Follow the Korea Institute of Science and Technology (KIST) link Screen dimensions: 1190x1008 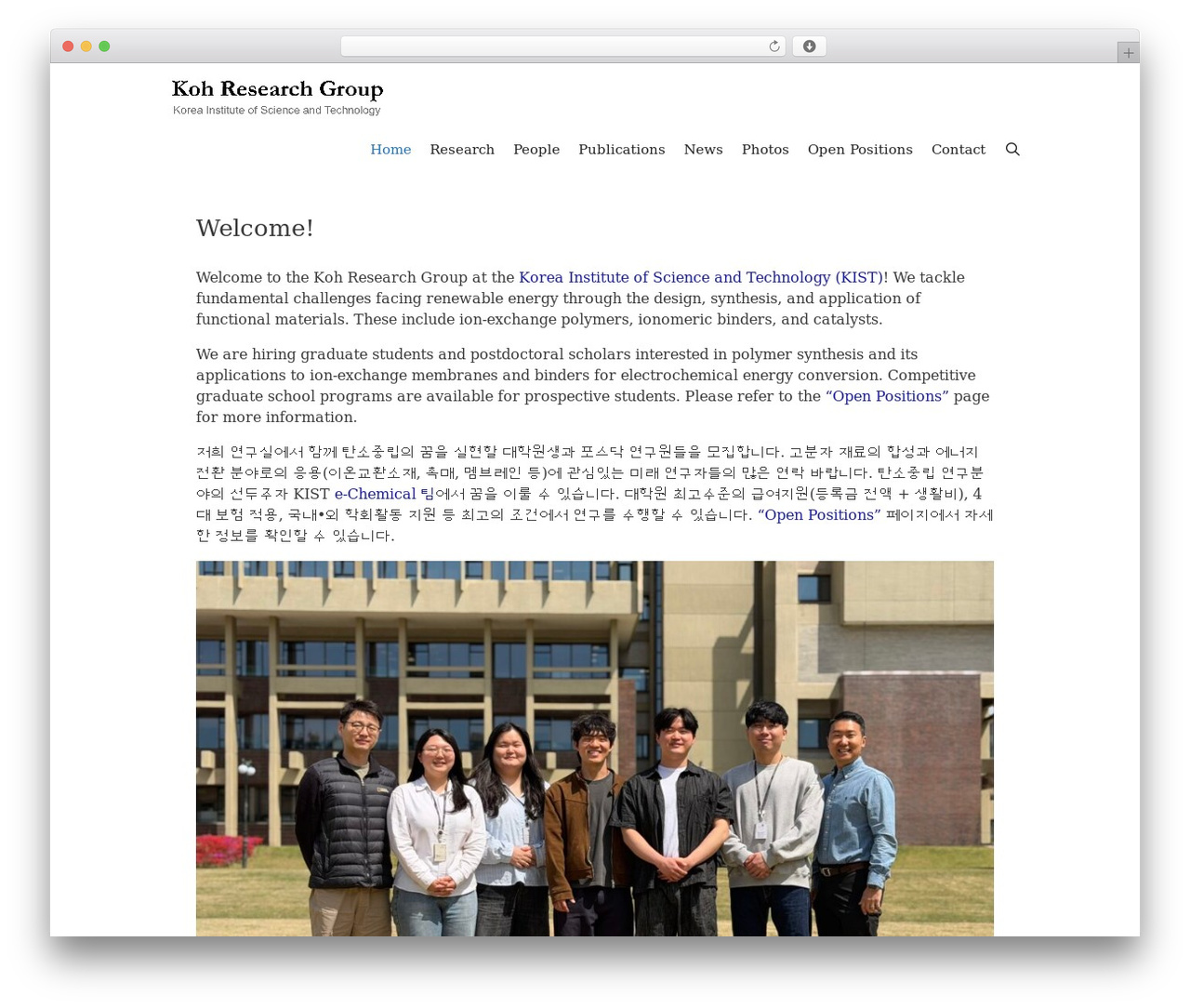tap(701, 277)
